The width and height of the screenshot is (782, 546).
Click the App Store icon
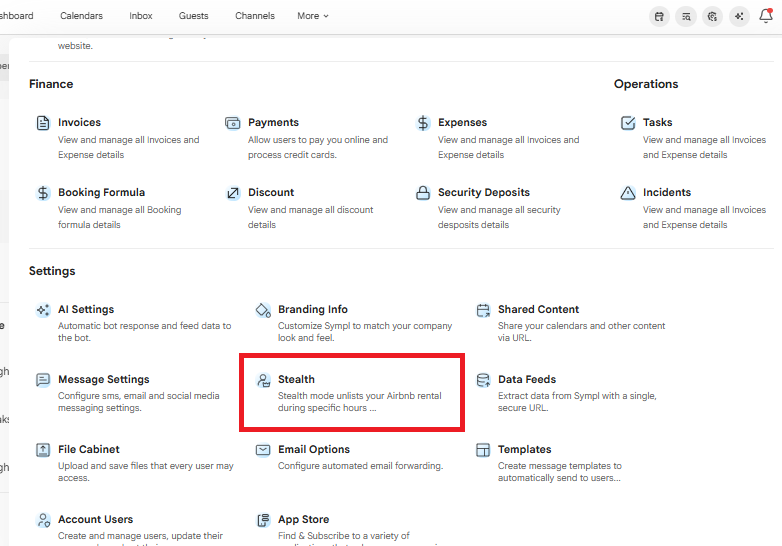click(x=263, y=520)
